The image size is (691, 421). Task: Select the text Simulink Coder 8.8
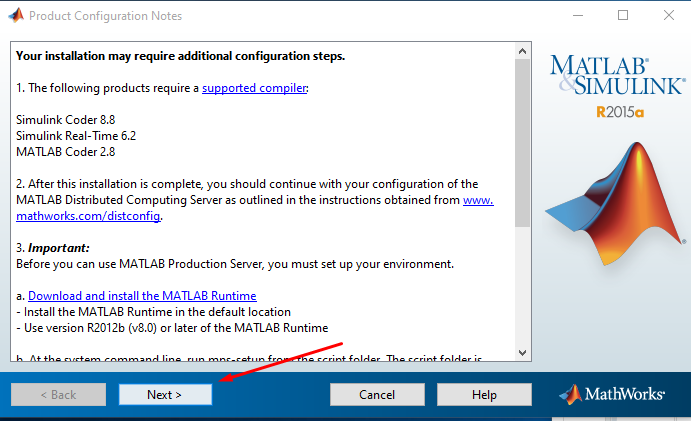66,120
